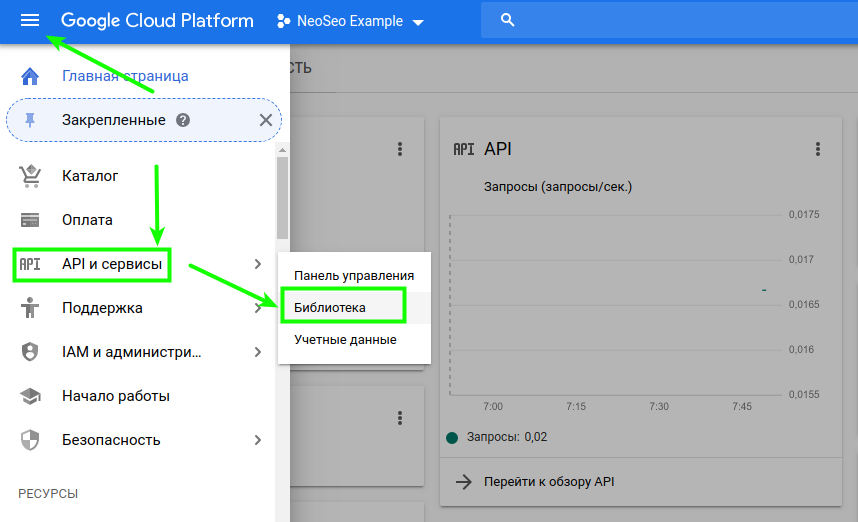858x522 pixels.
Task: Click the Каталог cart icon
Action: pyautogui.click(x=30, y=176)
